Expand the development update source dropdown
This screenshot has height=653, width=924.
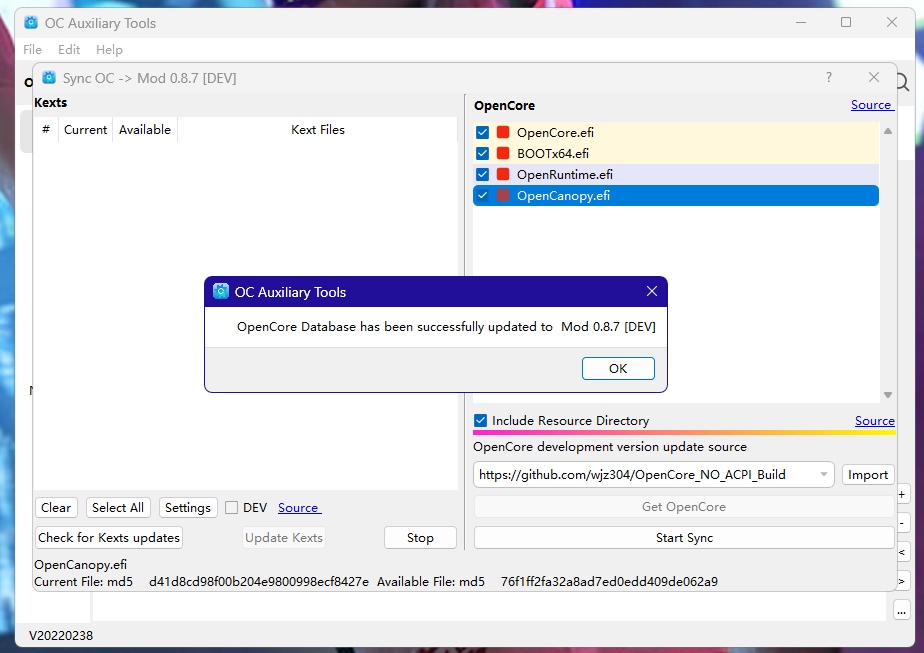[x=824, y=475]
